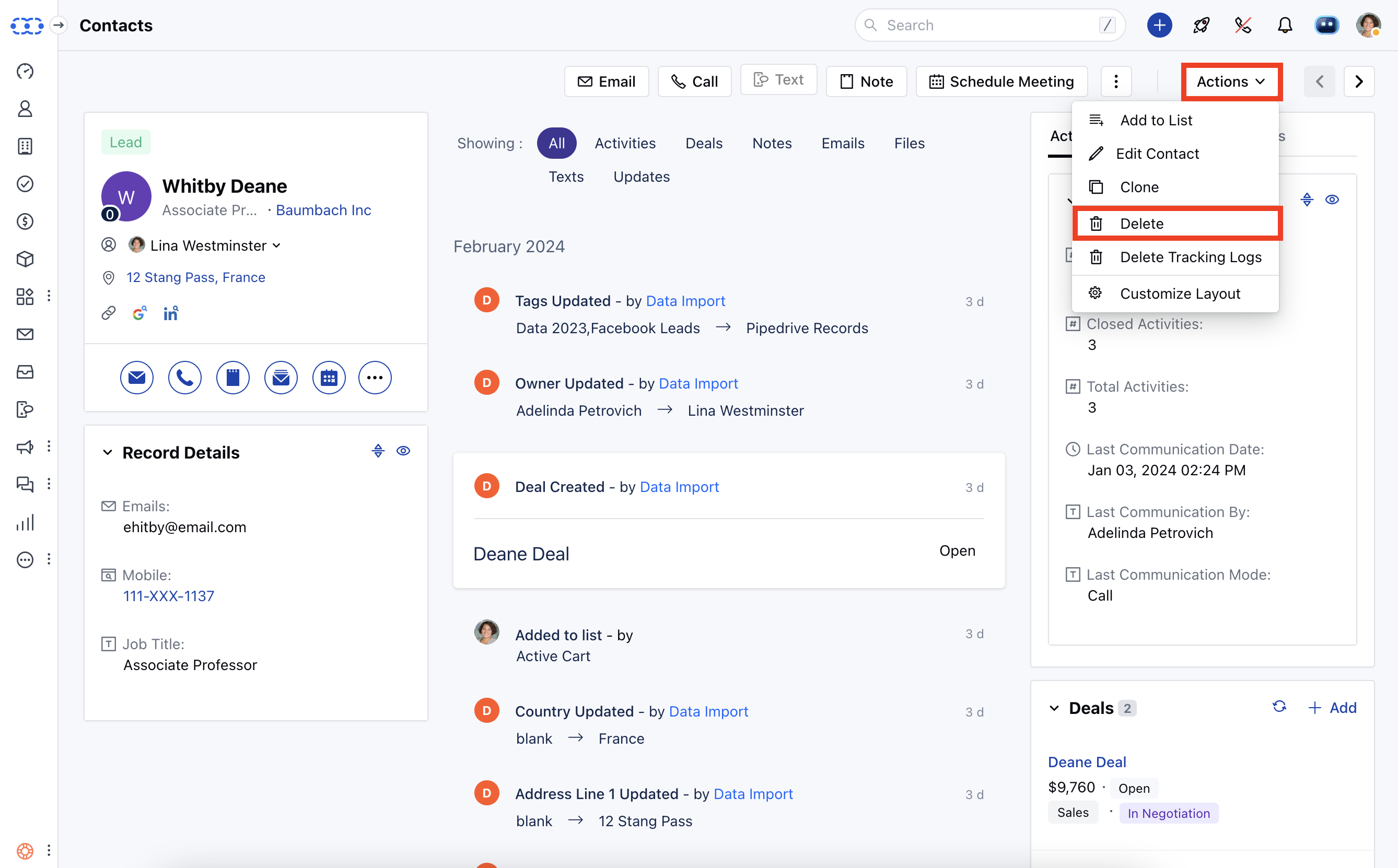Collapse the Deals section chevron

coord(1054,708)
